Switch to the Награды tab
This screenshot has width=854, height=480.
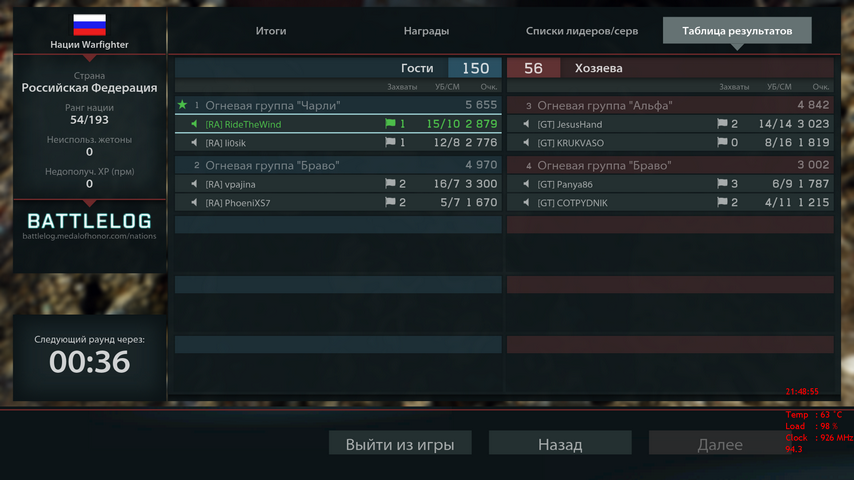(x=426, y=31)
